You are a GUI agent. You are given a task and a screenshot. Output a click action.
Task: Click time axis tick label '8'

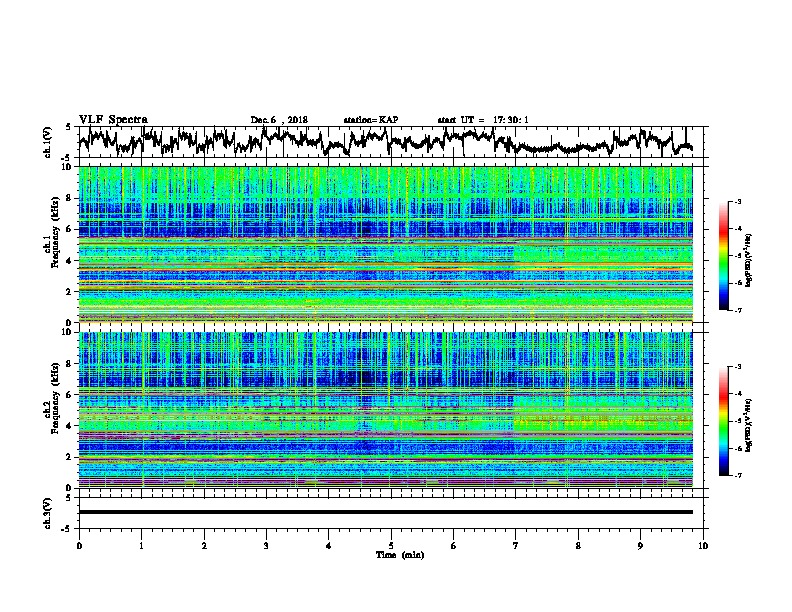578,546
